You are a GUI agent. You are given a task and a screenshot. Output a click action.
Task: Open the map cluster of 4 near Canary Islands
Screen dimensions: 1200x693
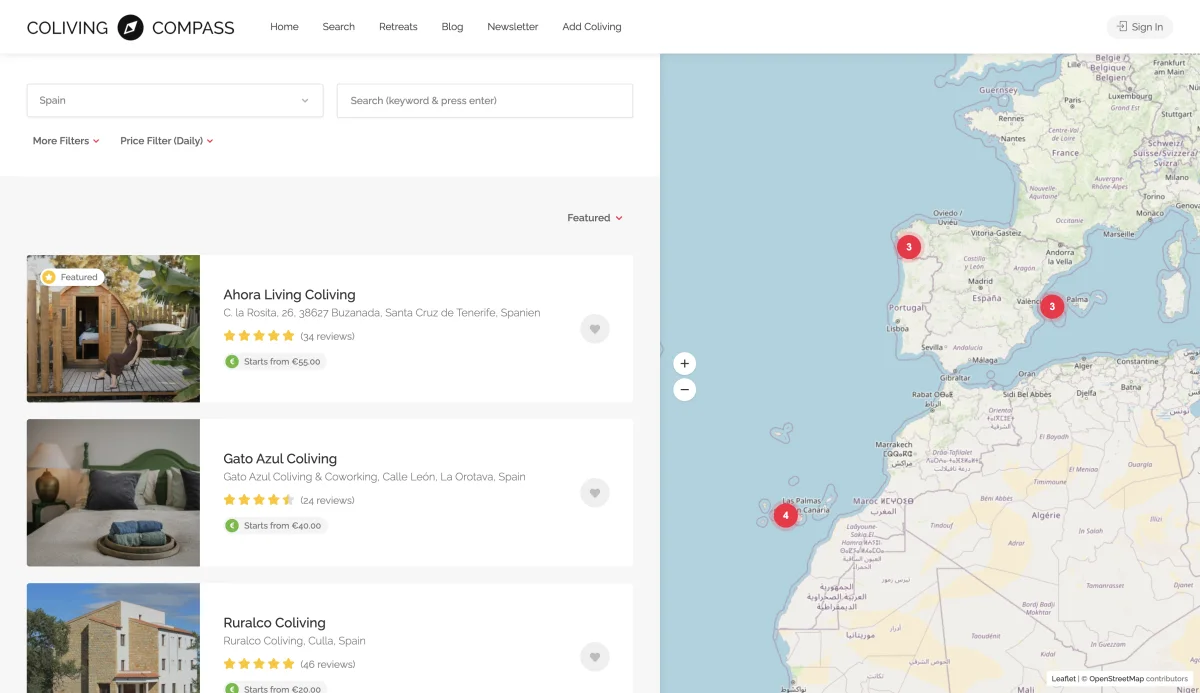pos(785,516)
